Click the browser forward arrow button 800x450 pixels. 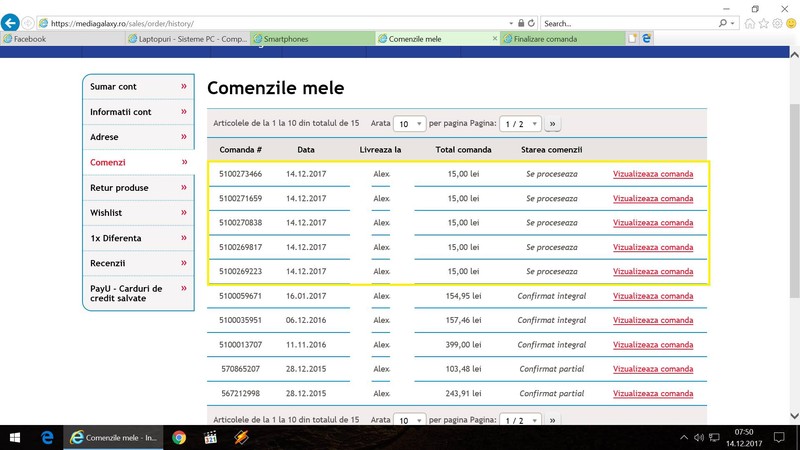point(28,23)
